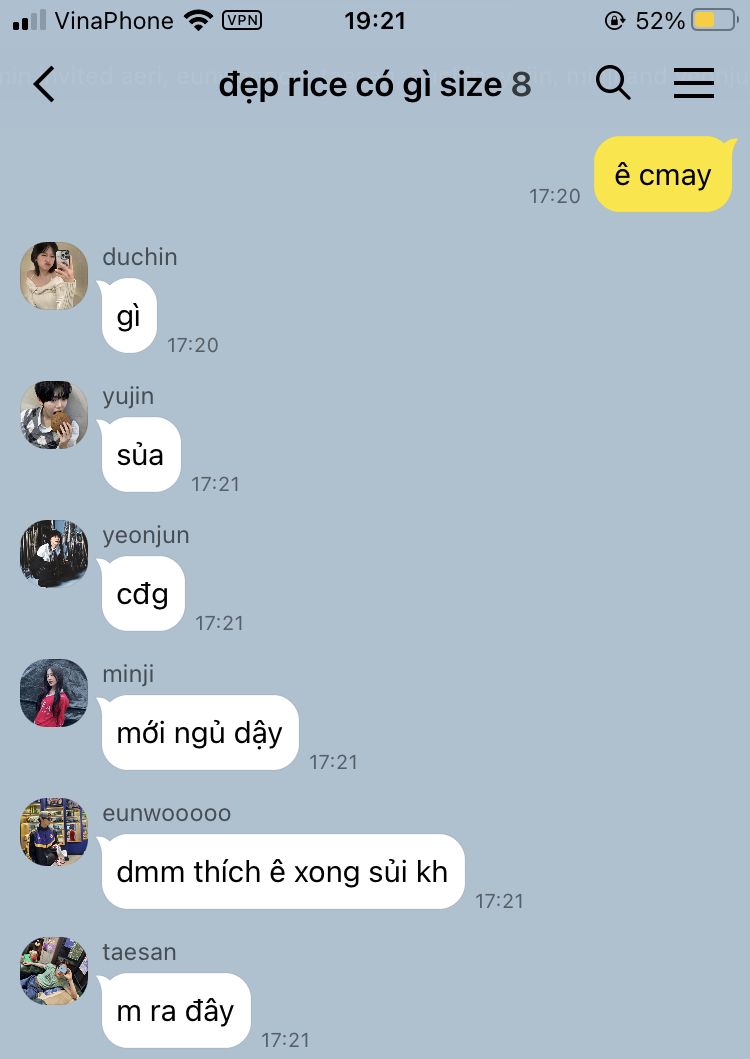This screenshot has height=1059, width=750.
Task: Tap the yellow 'ê cmay' message bubble
Action: [x=664, y=174]
